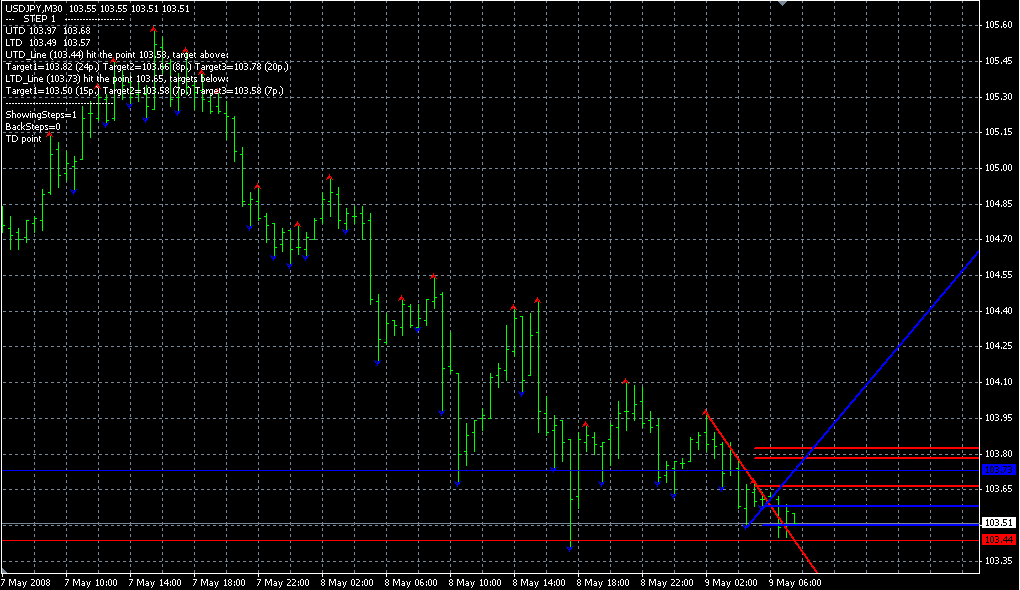
Task: Click the 105.00 price scale label
Action: [999, 168]
